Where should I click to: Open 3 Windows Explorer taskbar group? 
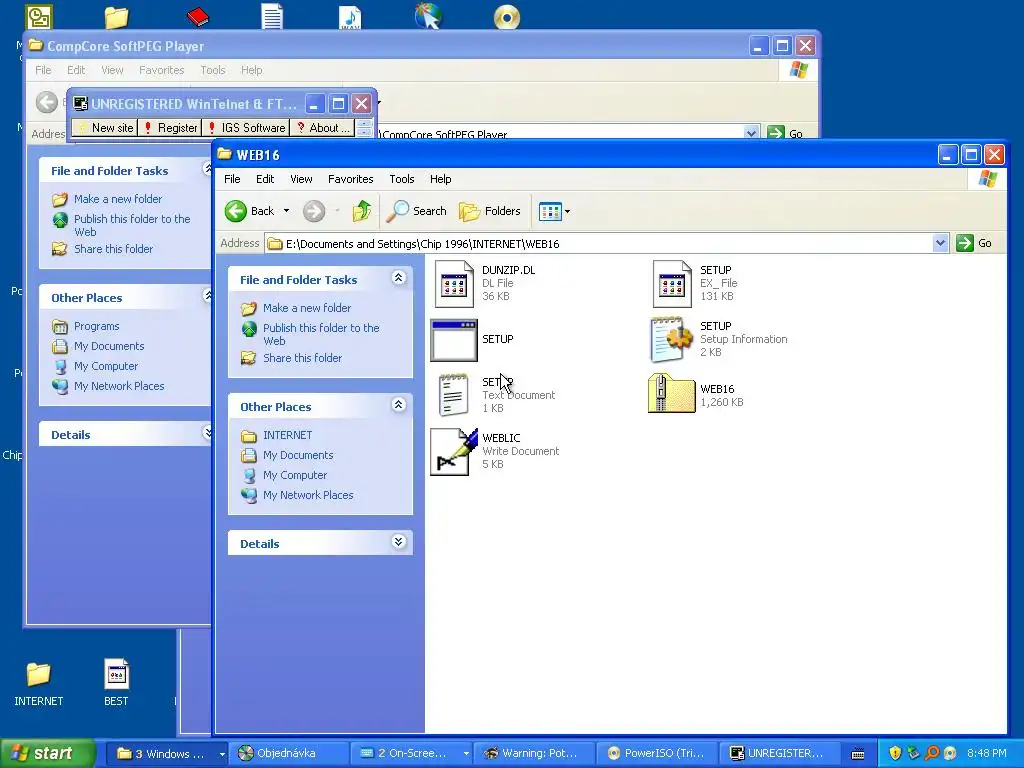167,754
